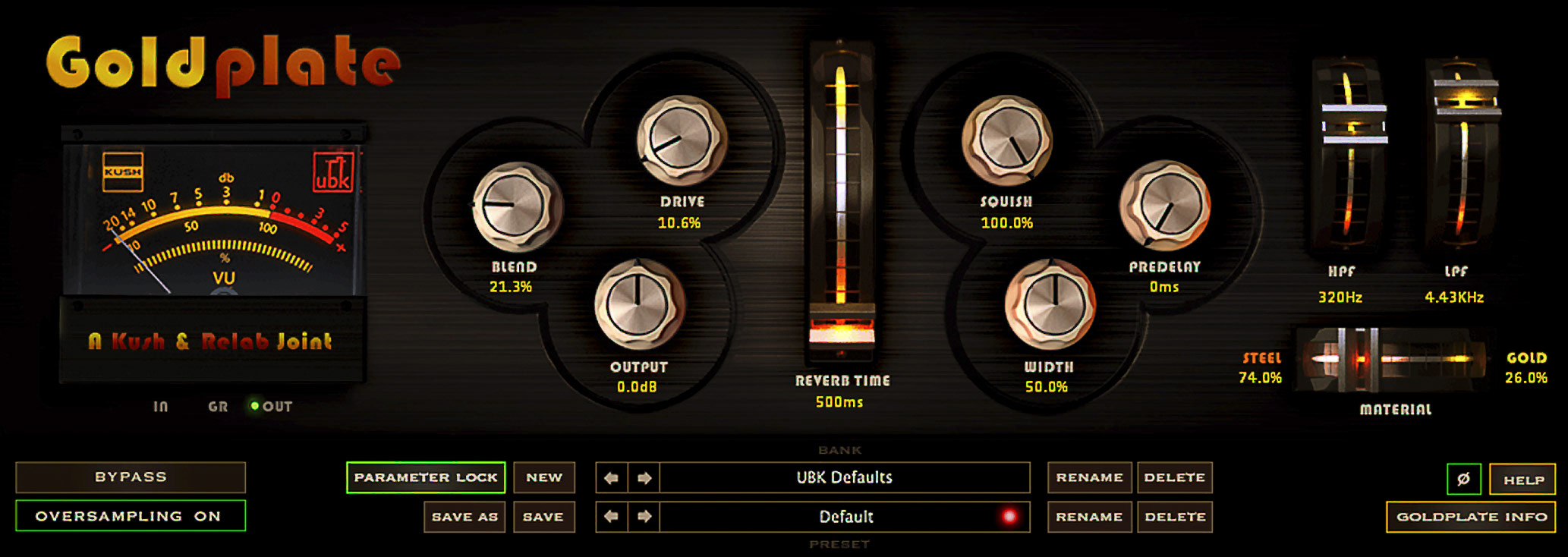Toggle the phase invert Ø button
This screenshot has height=557, width=1568.
tap(1464, 479)
